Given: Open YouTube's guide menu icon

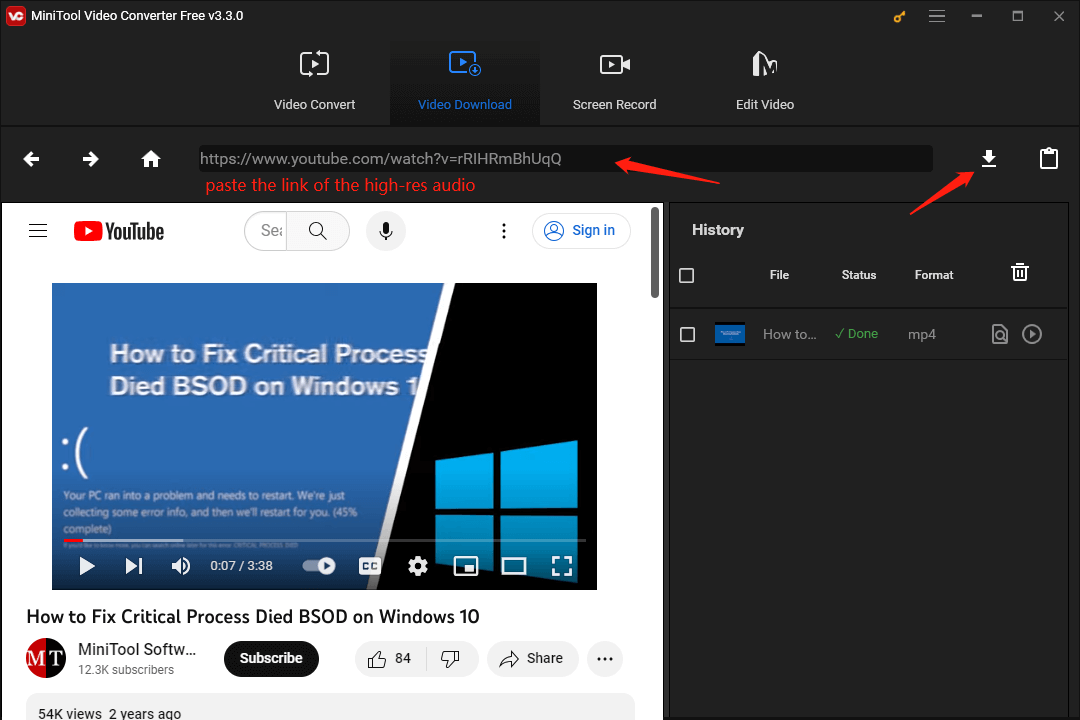Looking at the screenshot, I should tap(38, 231).
